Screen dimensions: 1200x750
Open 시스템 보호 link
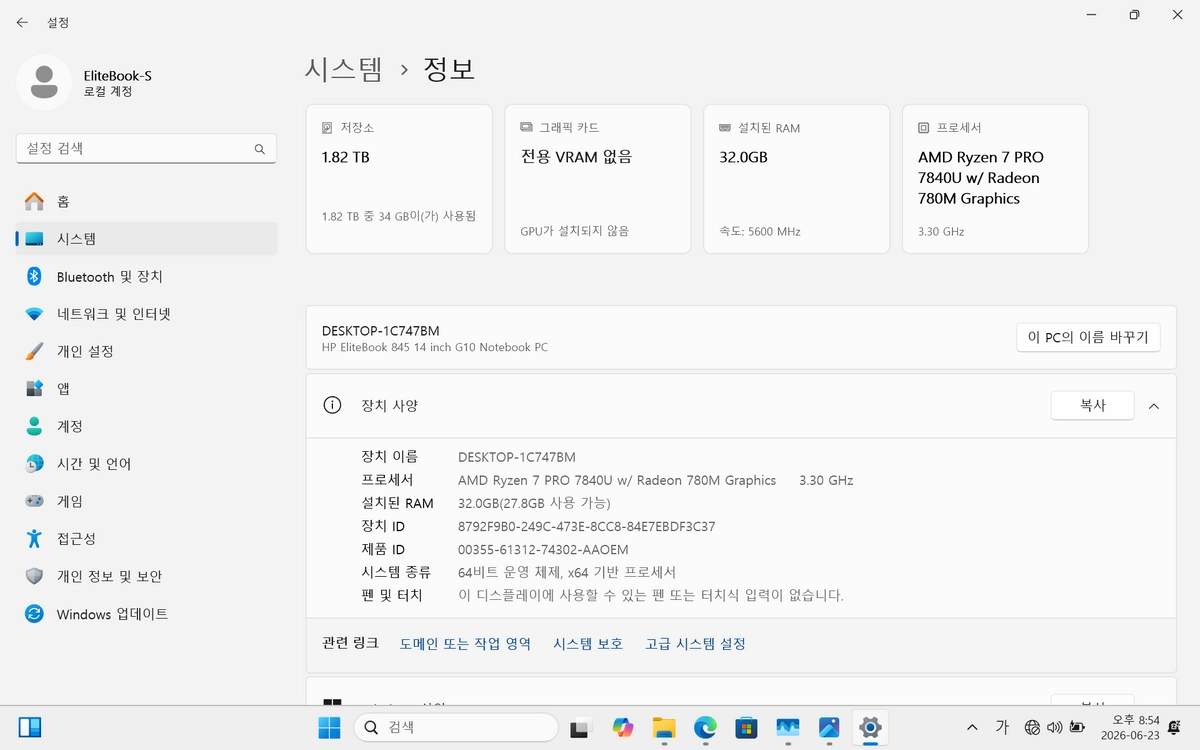pos(588,644)
